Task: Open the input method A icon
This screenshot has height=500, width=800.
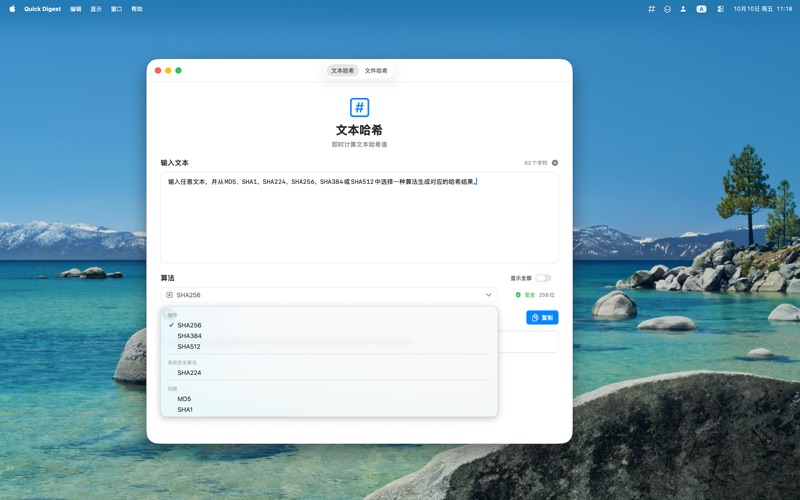Action: point(701,9)
